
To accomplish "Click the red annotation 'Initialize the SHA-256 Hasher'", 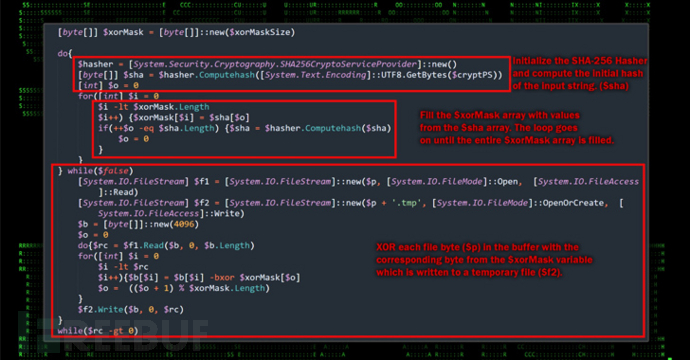I will point(580,61).
